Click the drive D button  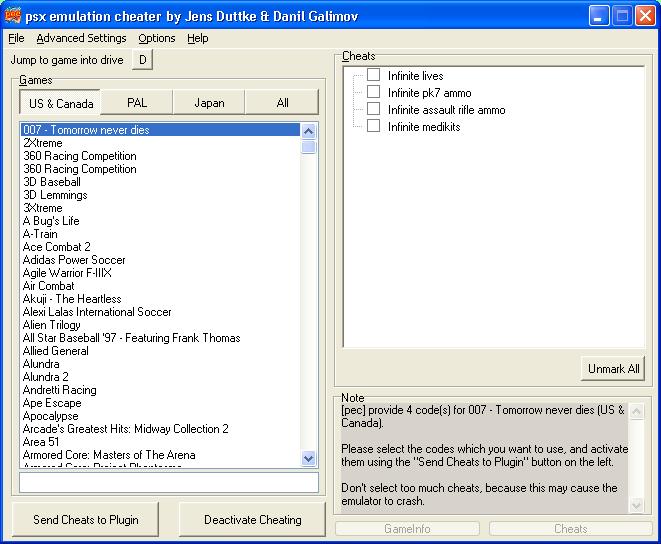[142, 60]
